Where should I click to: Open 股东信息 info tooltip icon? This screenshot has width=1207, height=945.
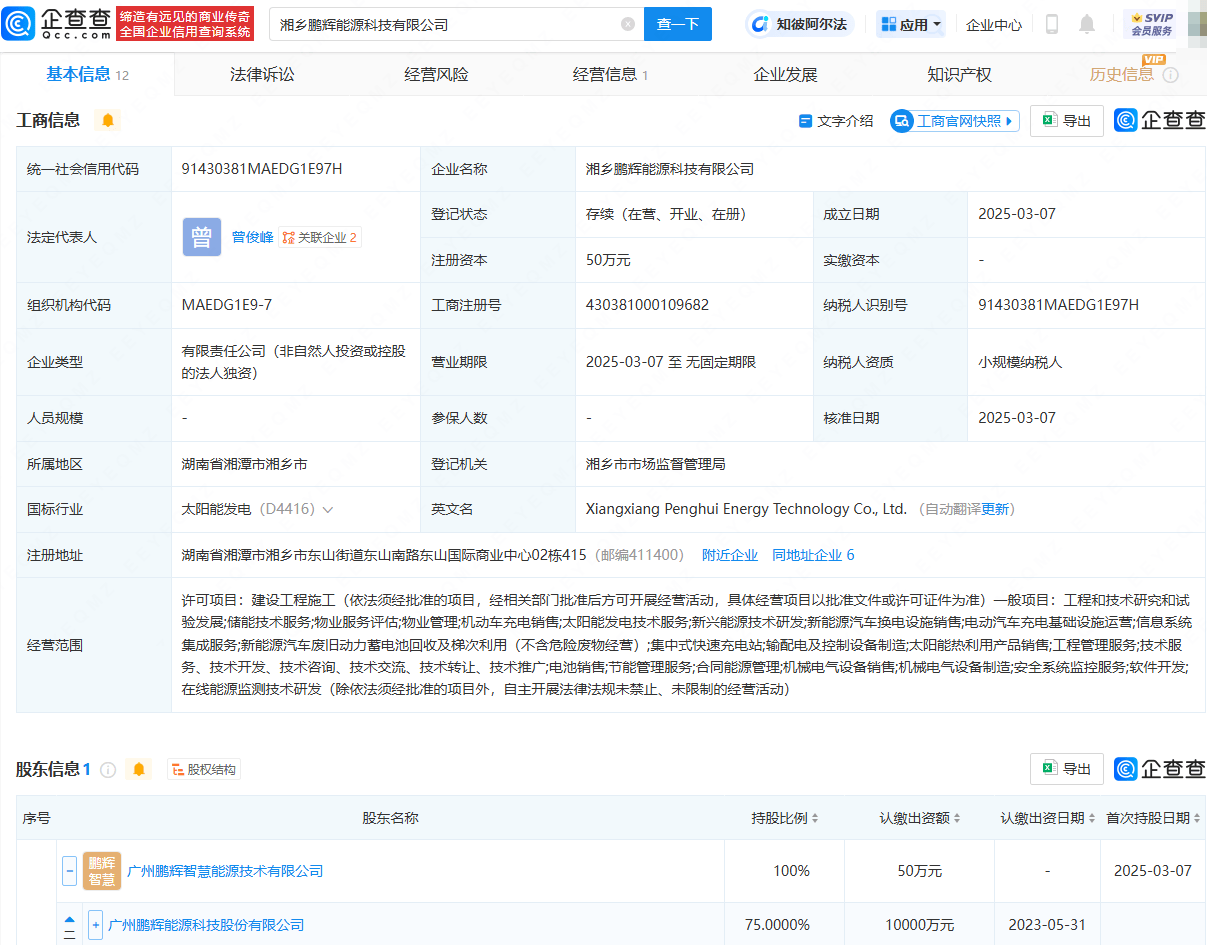108,770
